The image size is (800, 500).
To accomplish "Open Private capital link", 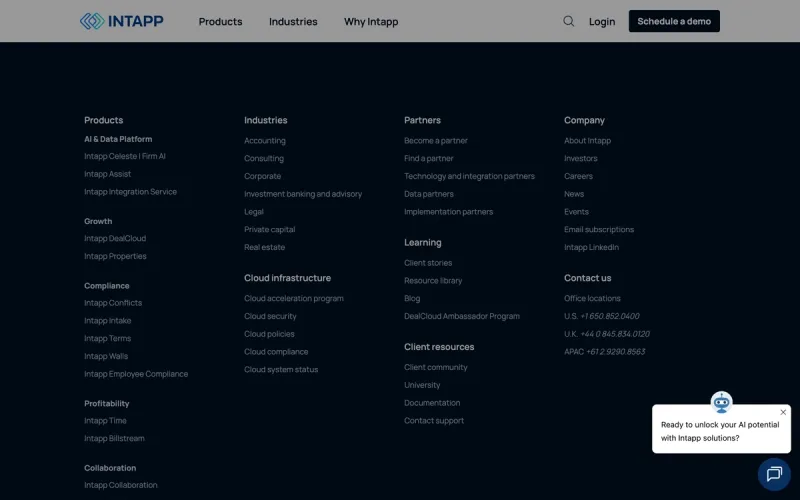I will click(269, 230).
